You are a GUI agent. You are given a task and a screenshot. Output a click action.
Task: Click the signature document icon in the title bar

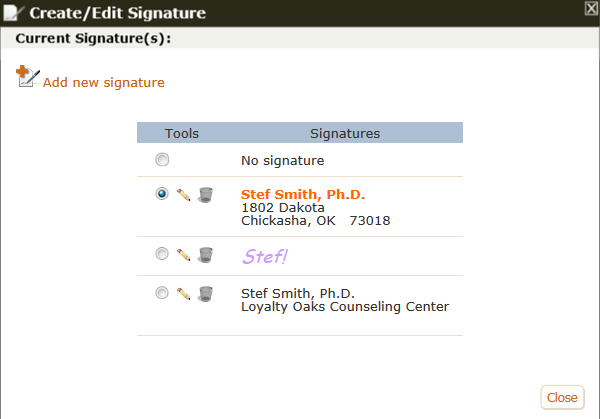point(13,13)
